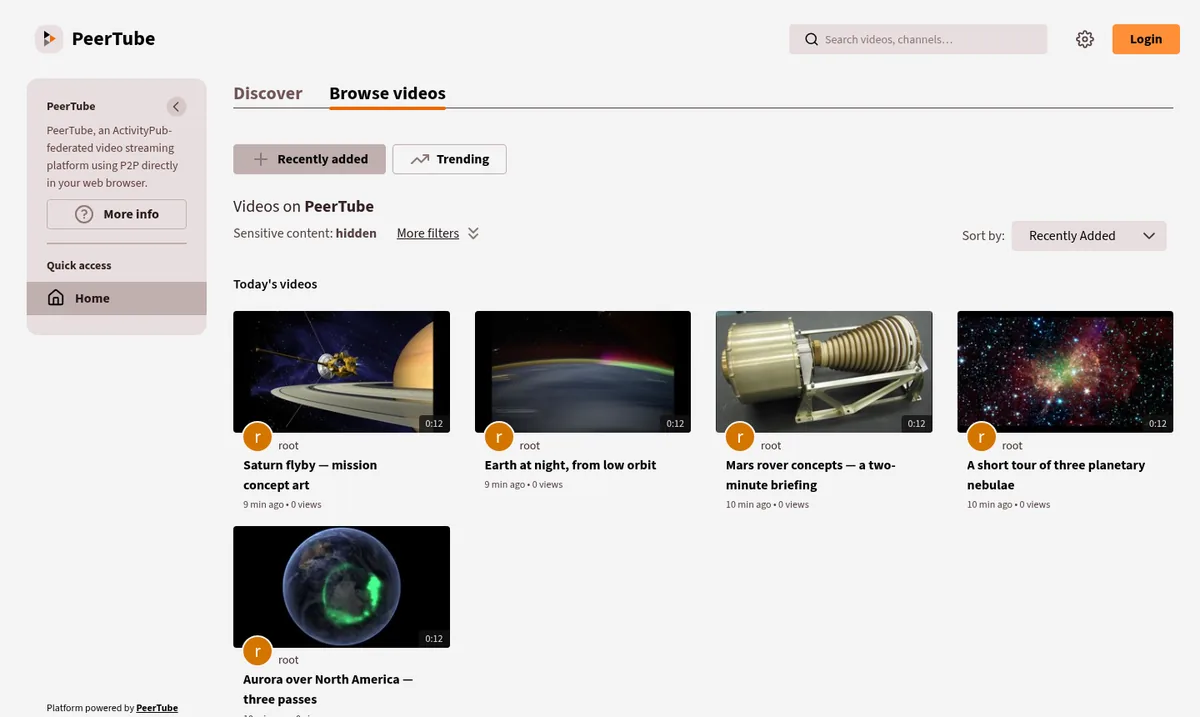Click the root channel name under Aurora video
This screenshot has height=717, width=1200.
(x=288, y=660)
